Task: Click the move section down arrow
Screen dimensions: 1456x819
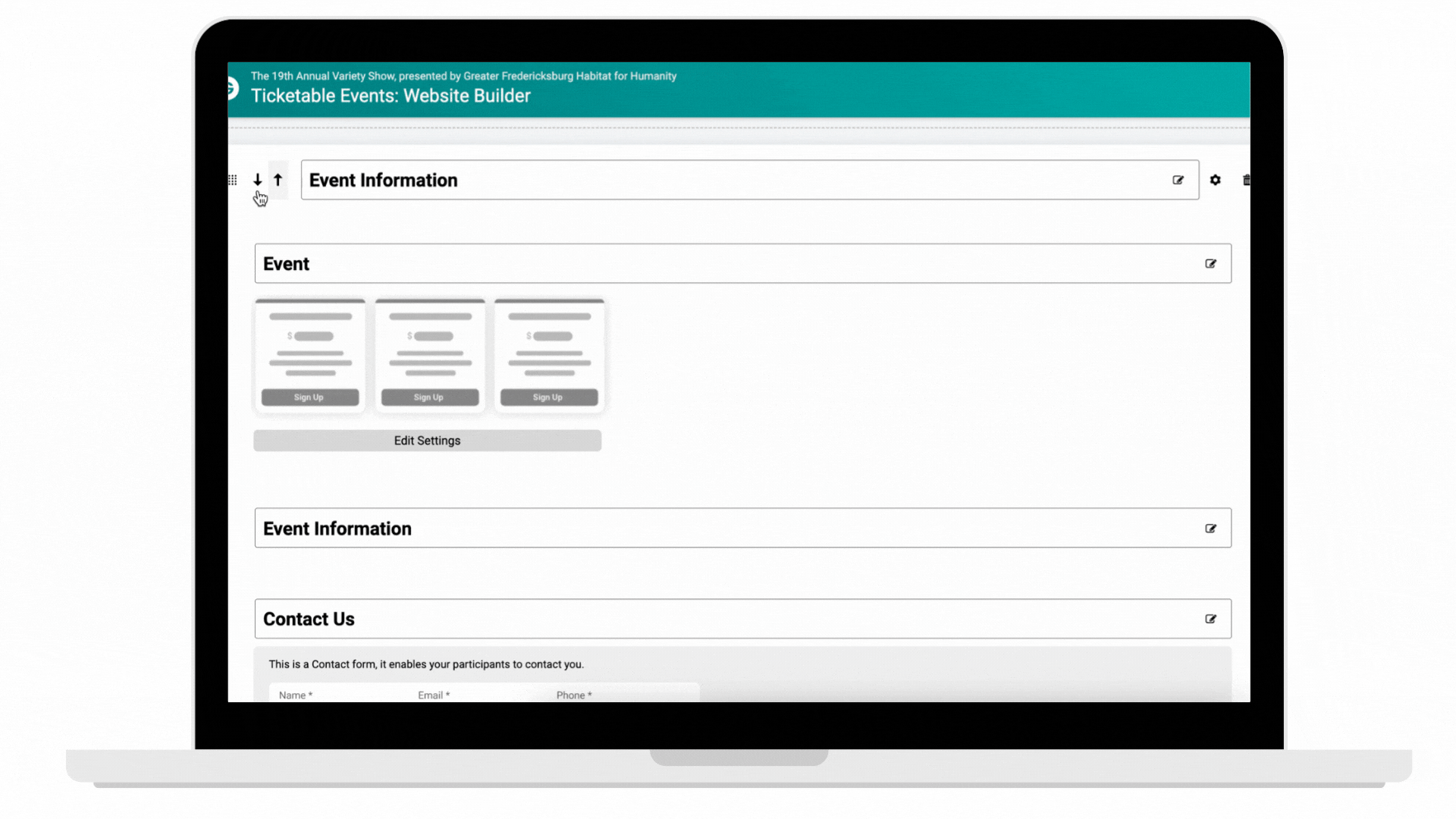Action: tap(258, 180)
